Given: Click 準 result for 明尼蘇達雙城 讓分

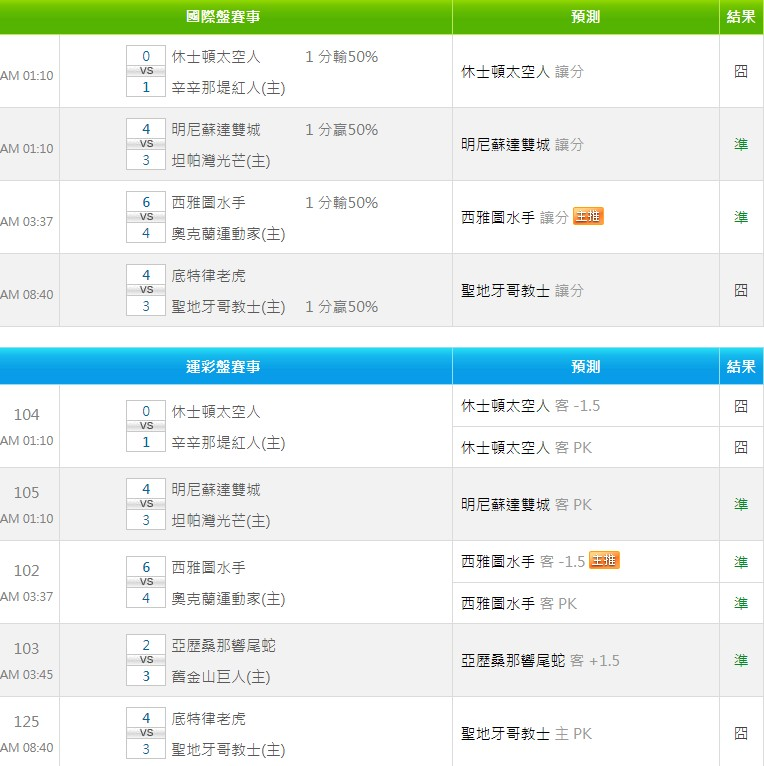Looking at the screenshot, I should pos(741,145).
